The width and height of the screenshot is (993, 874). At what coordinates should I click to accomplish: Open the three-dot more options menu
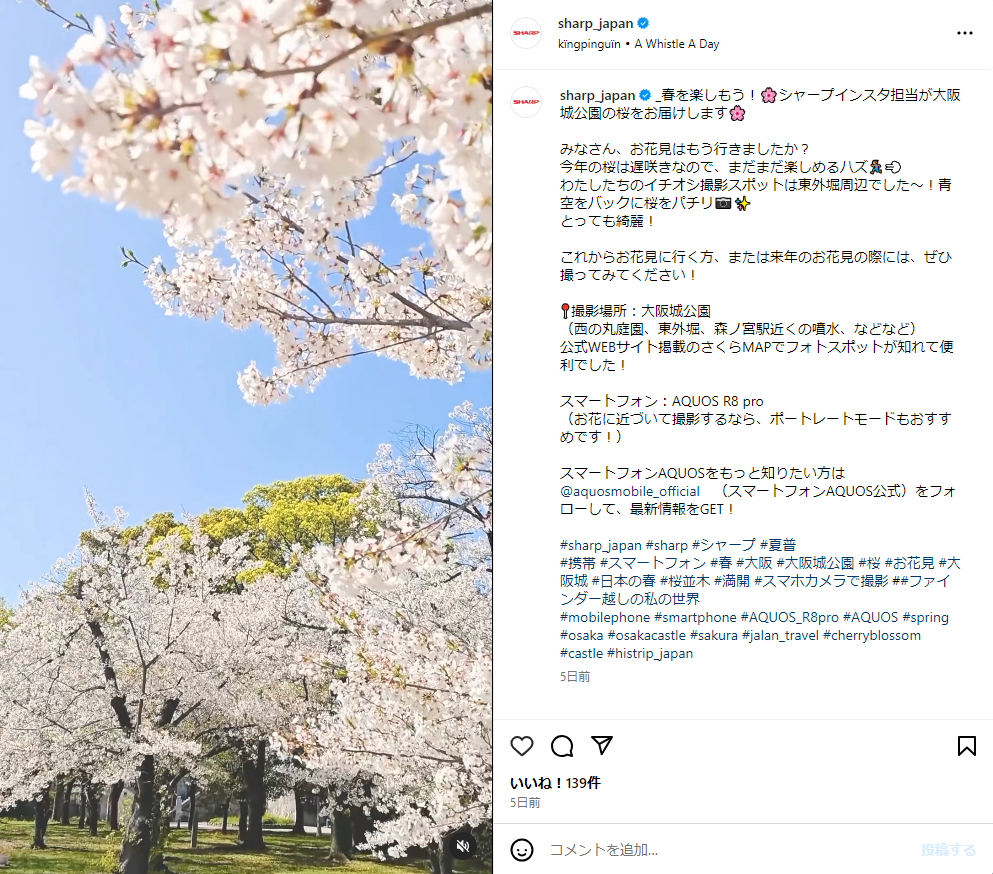(965, 33)
